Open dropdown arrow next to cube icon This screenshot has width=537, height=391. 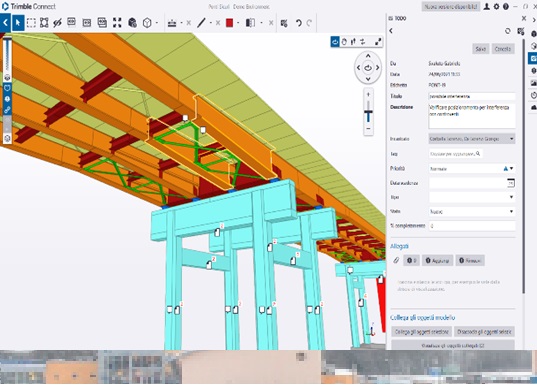coord(157,23)
